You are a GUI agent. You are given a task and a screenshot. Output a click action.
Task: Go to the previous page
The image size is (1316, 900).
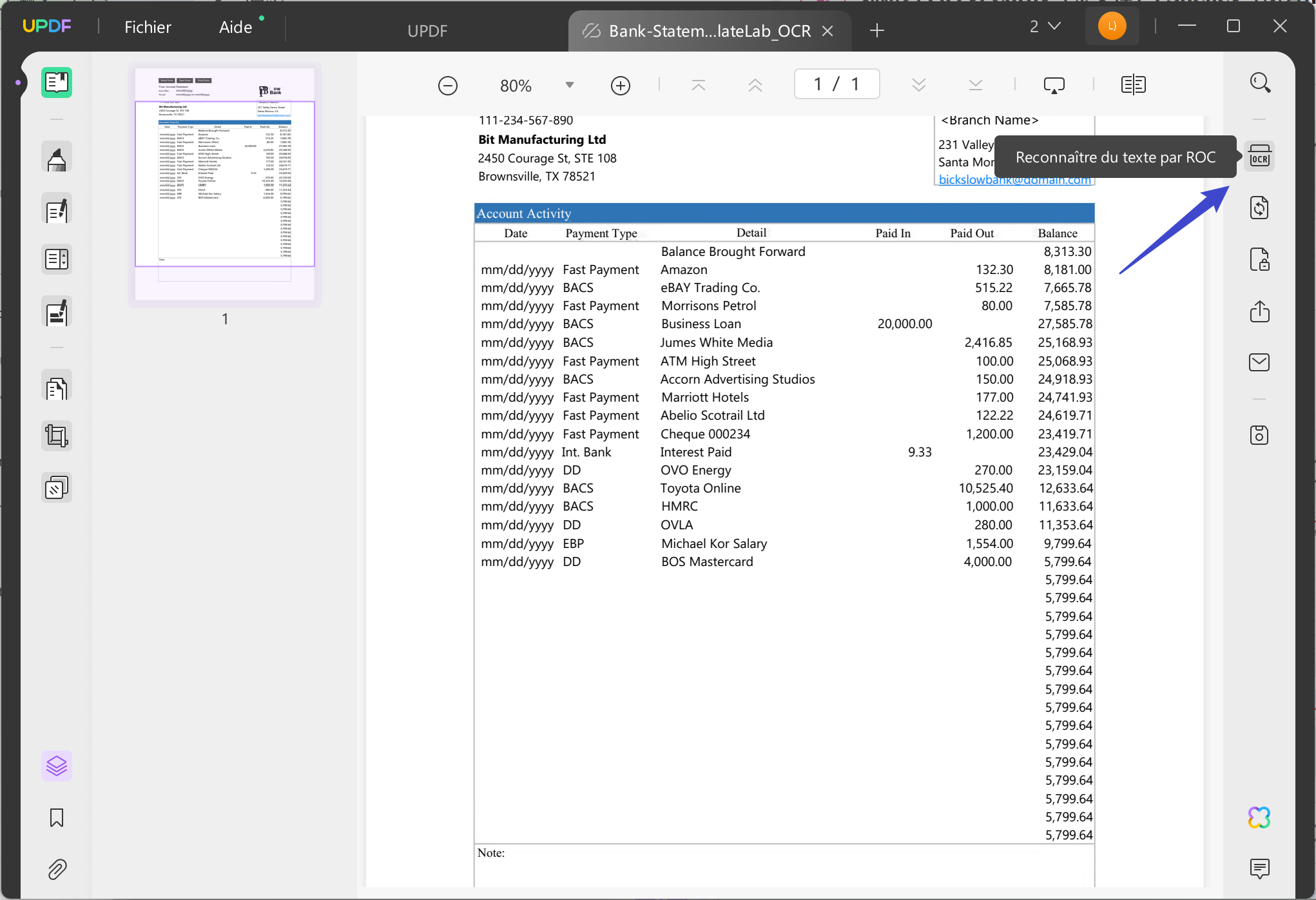click(x=755, y=85)
